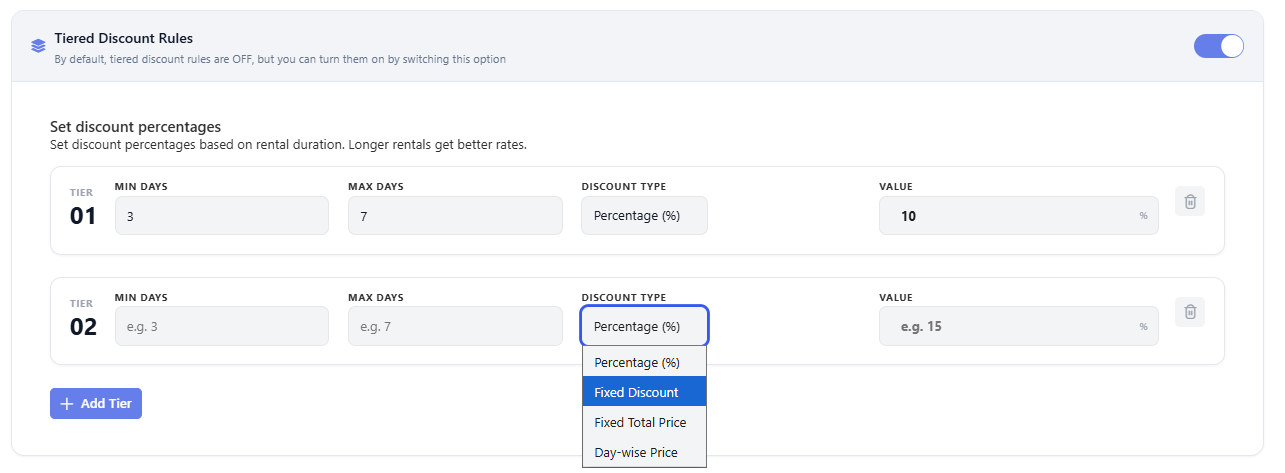
Task: Choose Percentage (%) option in list
Action: coord(644,362)
